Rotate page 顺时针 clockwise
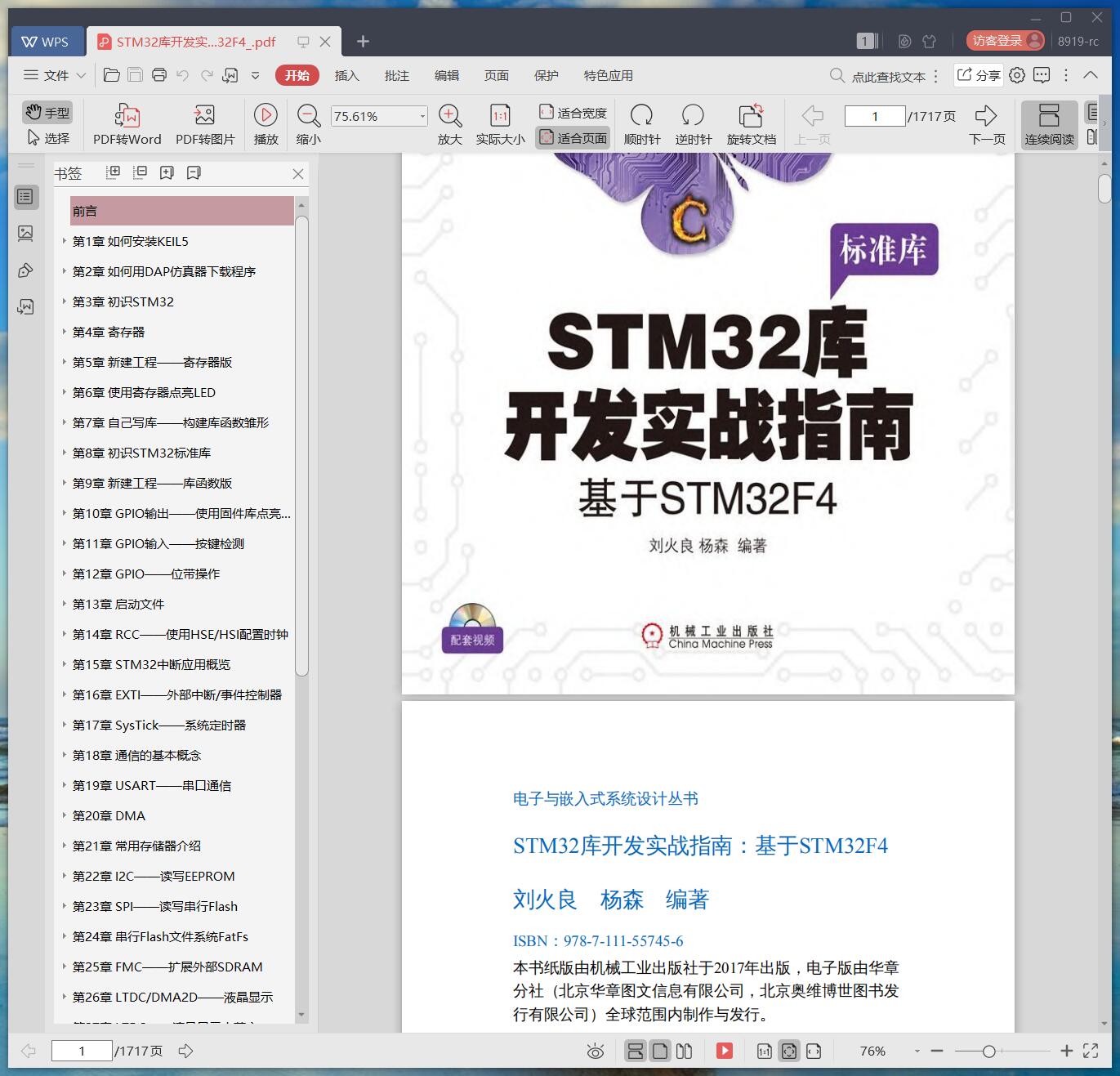The height and width of the screenshot is (1076, 1120). (641, 124)
